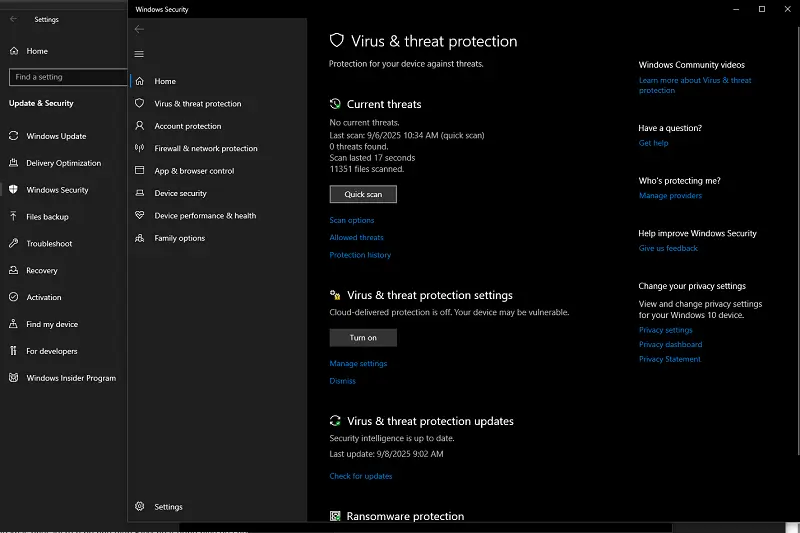Turn on cloud-delivered protection
This screenshot has height=533, width=800.
[x=363, y=338]
